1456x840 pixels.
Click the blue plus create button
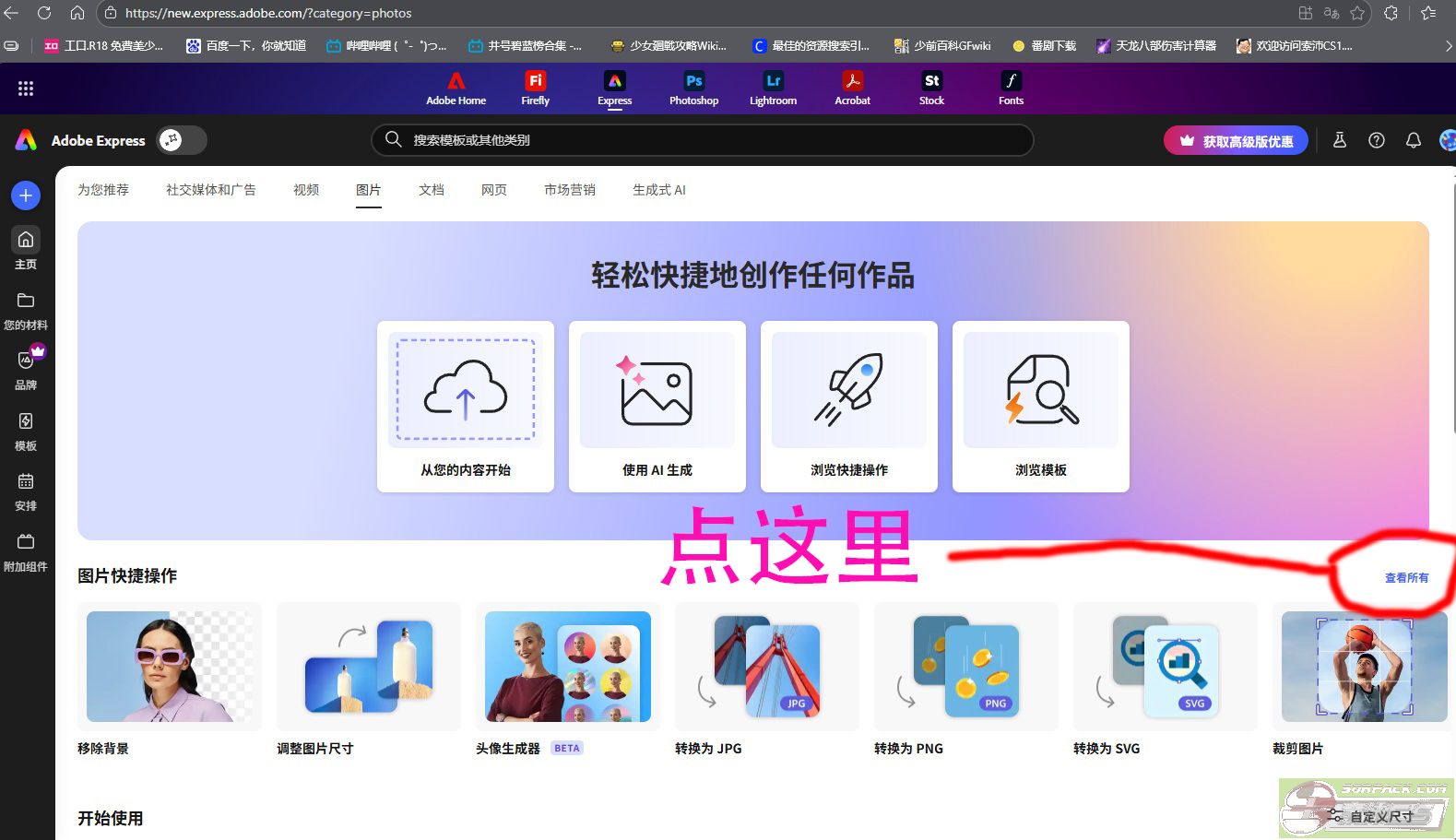[26, 195]
